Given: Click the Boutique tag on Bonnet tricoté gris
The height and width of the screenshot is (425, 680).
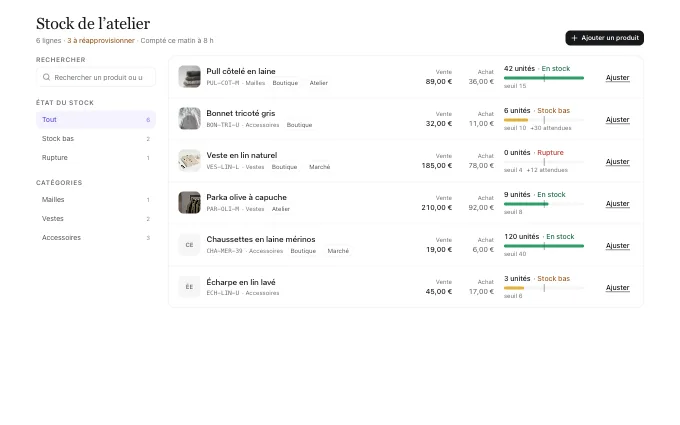Looking at the screenshot, I should click(x=299, y=125).
